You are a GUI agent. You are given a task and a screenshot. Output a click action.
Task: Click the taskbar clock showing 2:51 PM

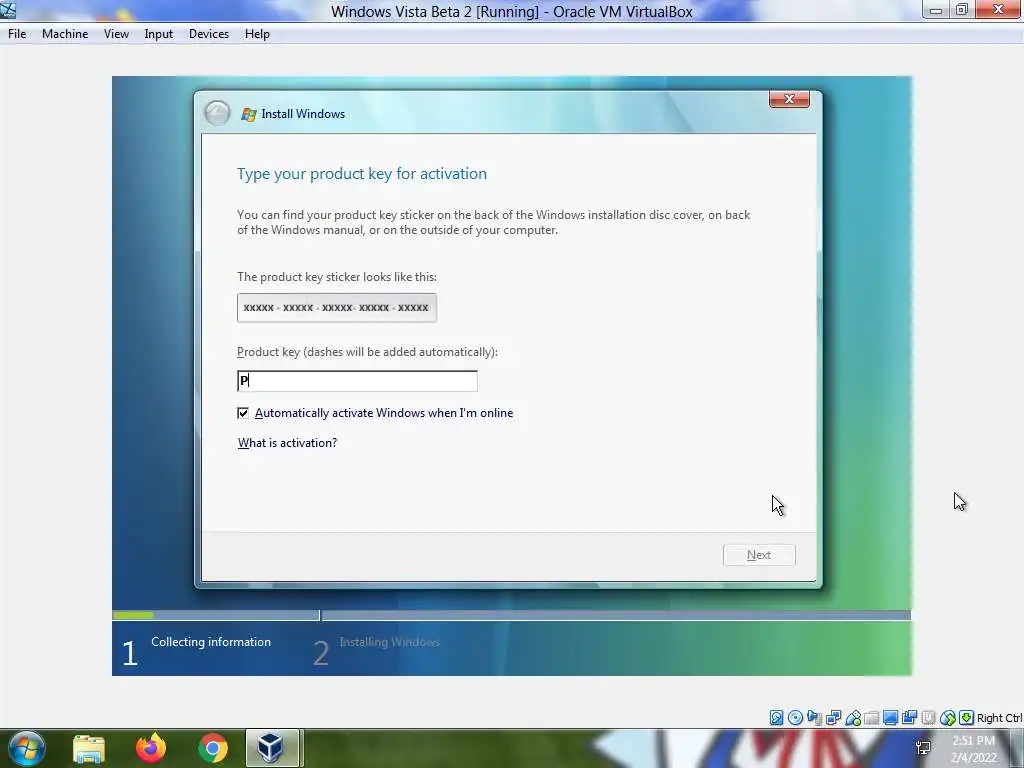973,748
